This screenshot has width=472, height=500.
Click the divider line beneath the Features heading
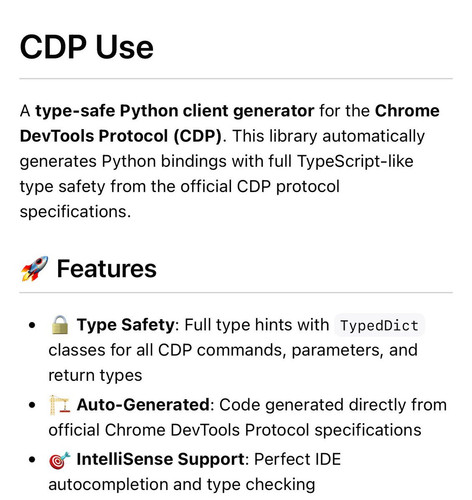point(236,293)
